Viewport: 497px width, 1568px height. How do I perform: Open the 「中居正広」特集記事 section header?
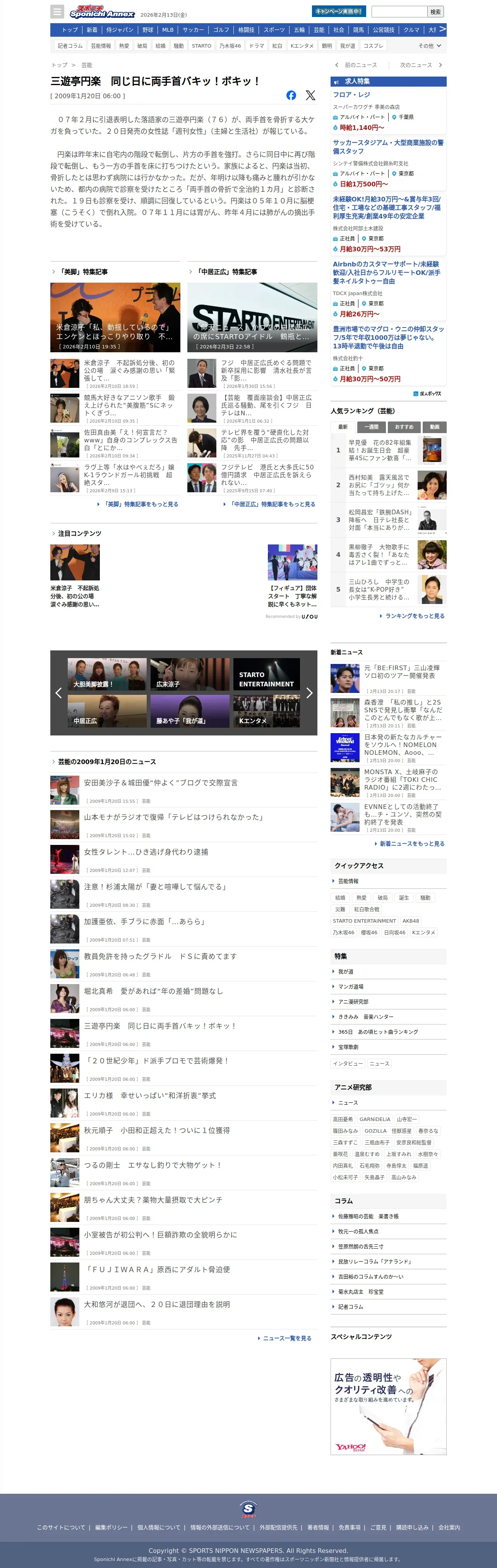pyautogui.click(x=226, y=272)
